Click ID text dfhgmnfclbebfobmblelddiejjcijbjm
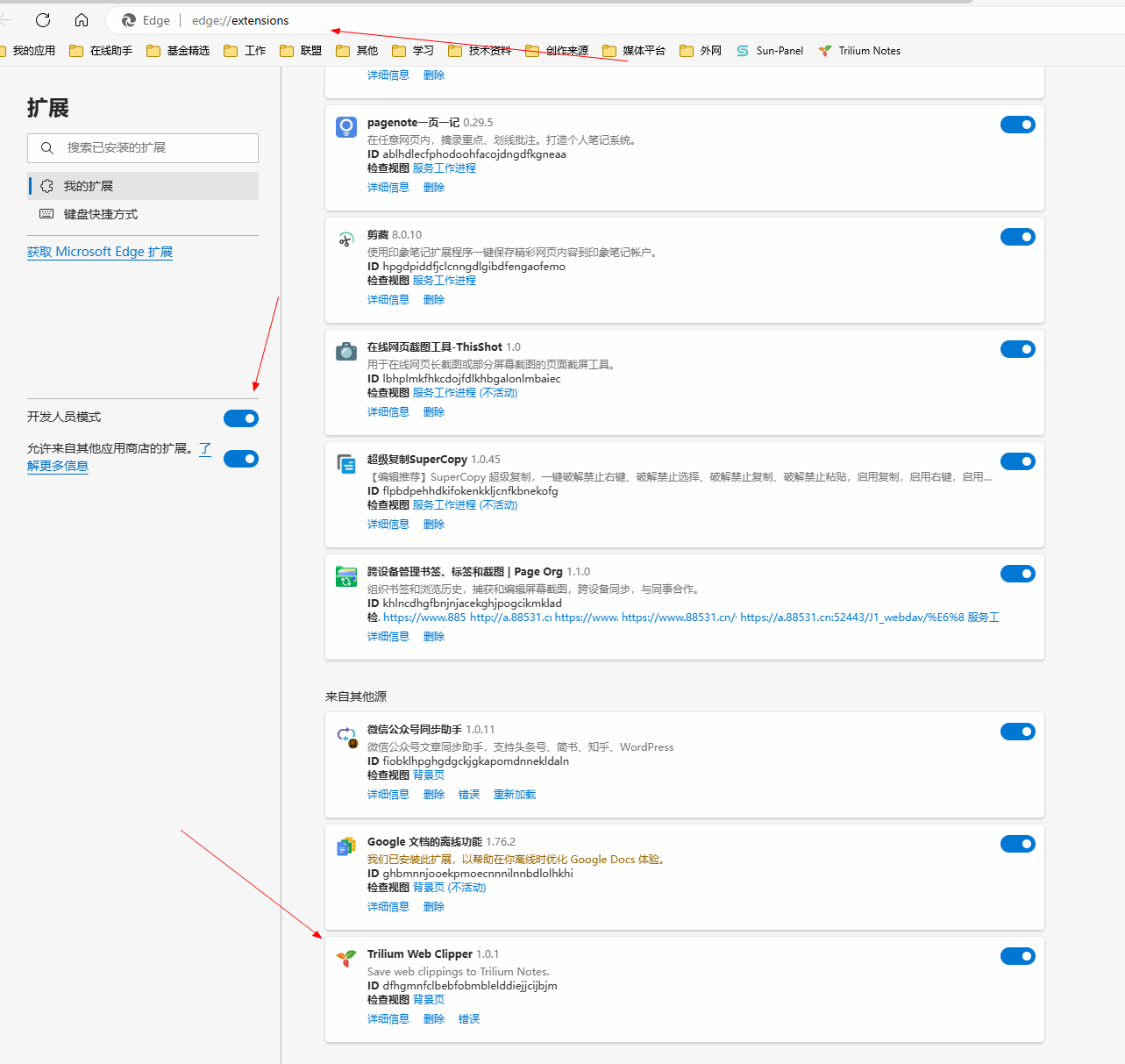The height and width of the screenshot is (1064, 1125). [470, 986]
